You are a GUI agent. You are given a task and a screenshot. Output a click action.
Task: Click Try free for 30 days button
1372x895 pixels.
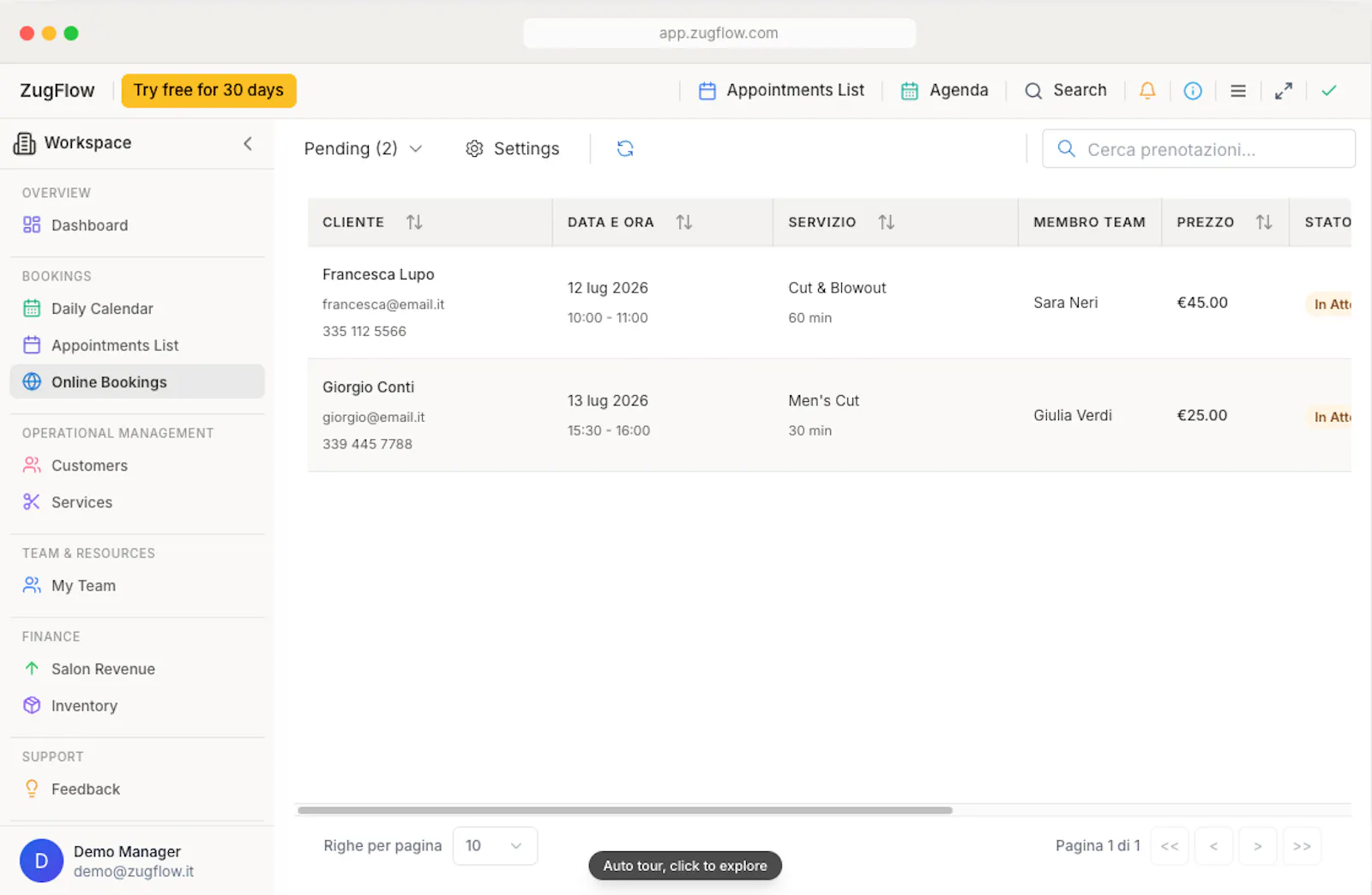208,90
